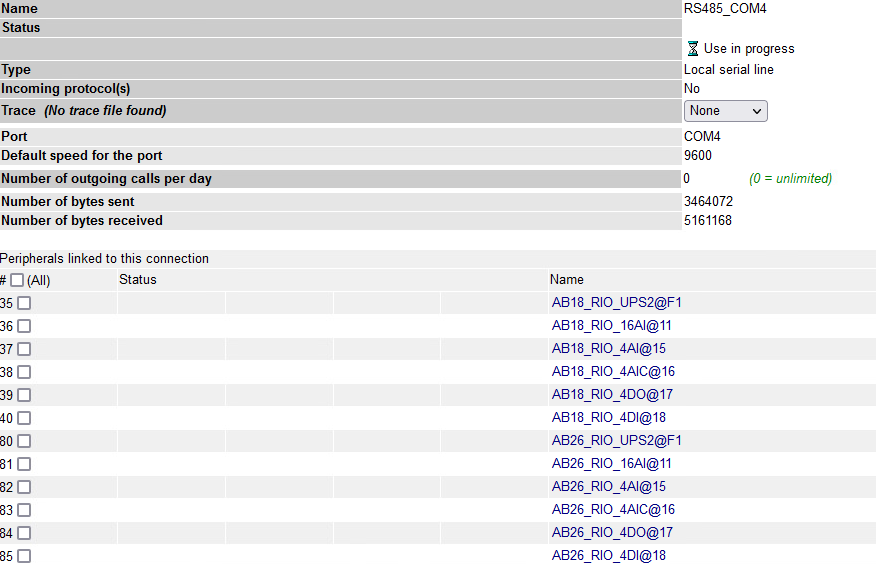The width and height of the screenshot is (876, 568).
Task: Tick checkbox for peripheral row 35
Action: [x=24, y=303]
